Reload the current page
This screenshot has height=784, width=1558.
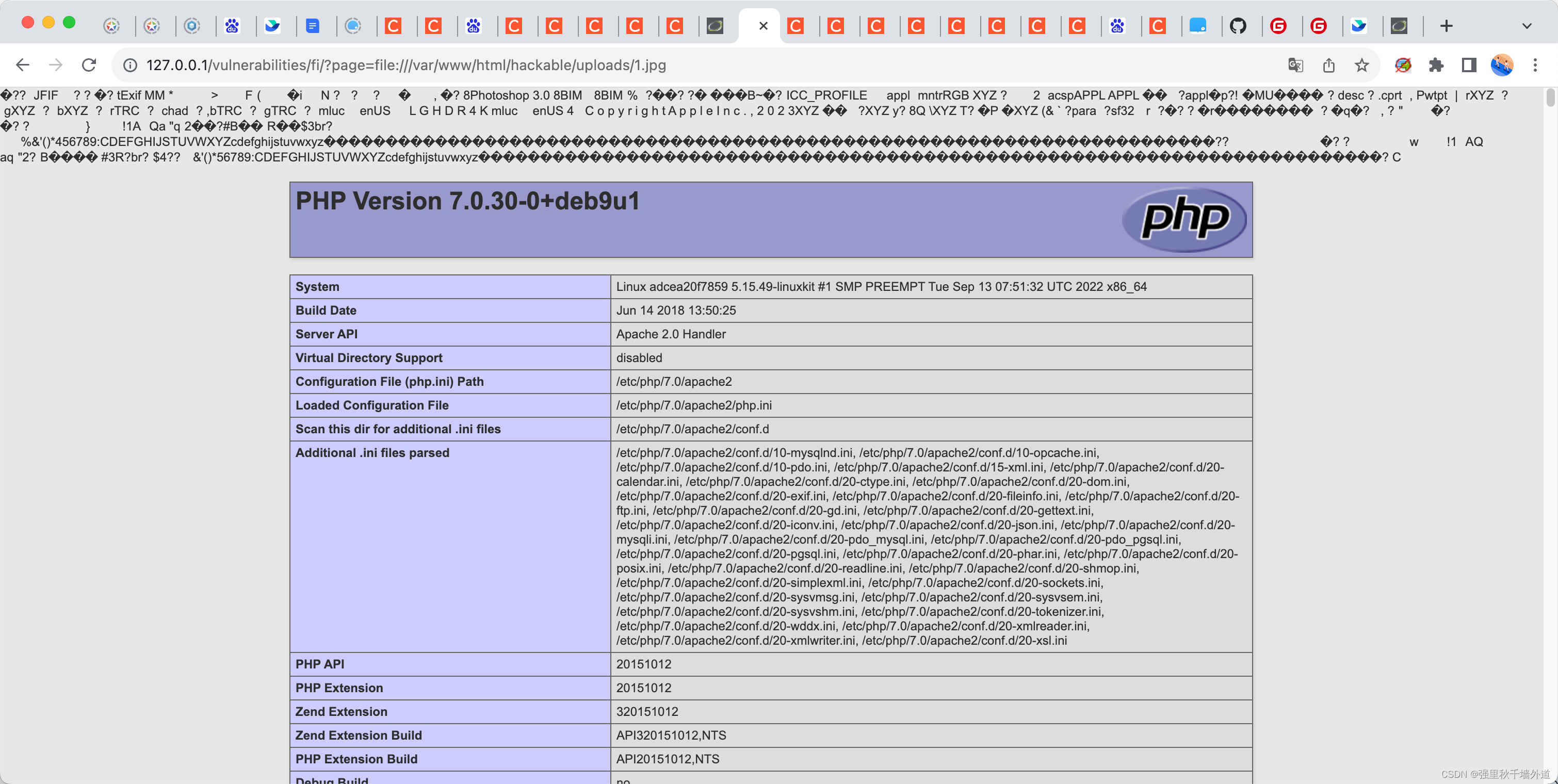[x=89, y=64]
